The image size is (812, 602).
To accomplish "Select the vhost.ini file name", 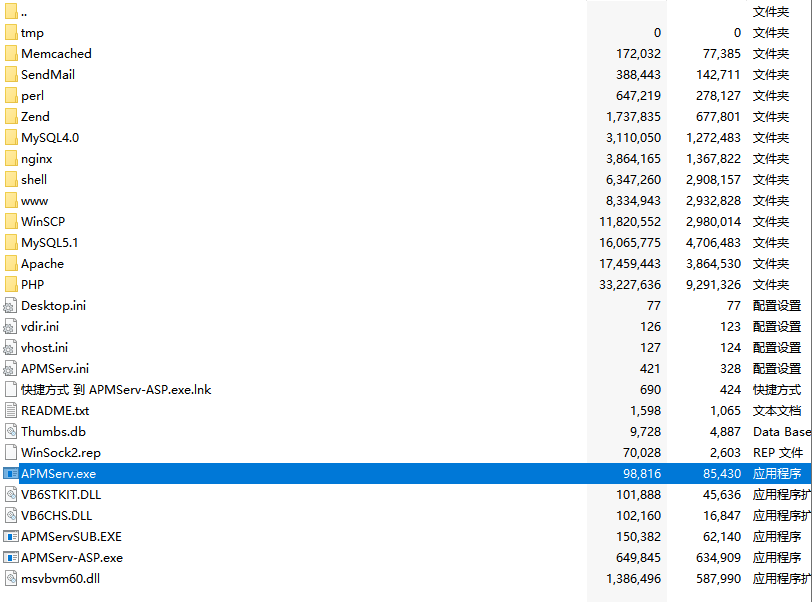I will pos(45,348).
